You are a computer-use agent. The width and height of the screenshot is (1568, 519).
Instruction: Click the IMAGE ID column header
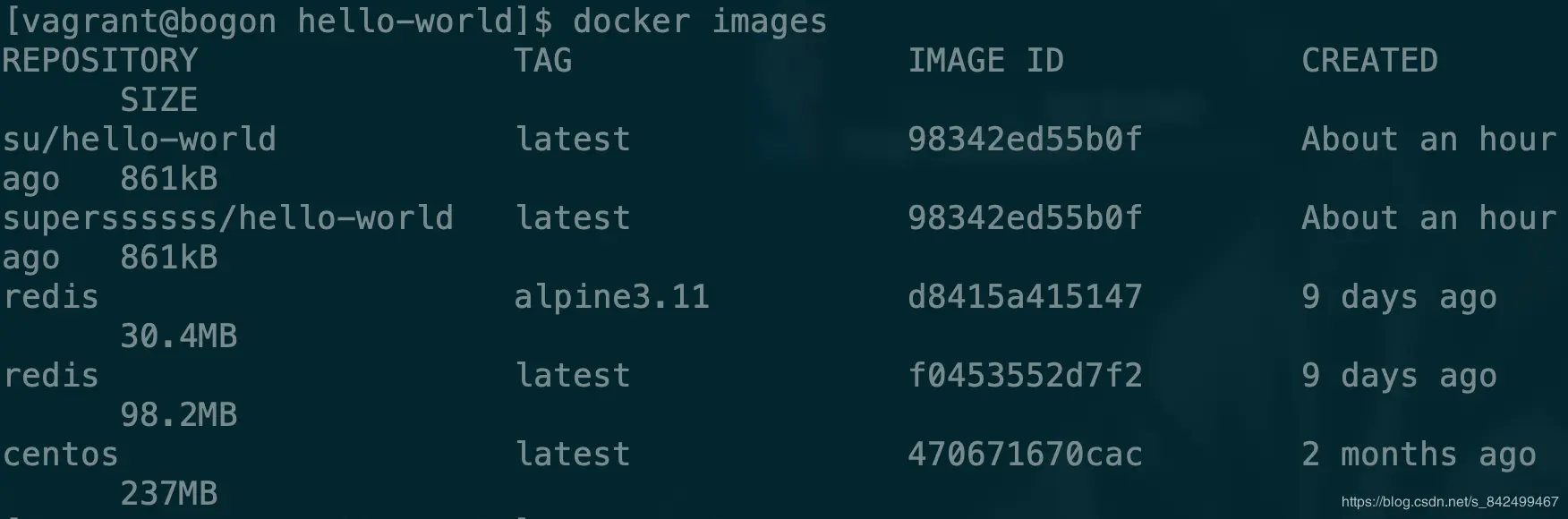[985, 60]
